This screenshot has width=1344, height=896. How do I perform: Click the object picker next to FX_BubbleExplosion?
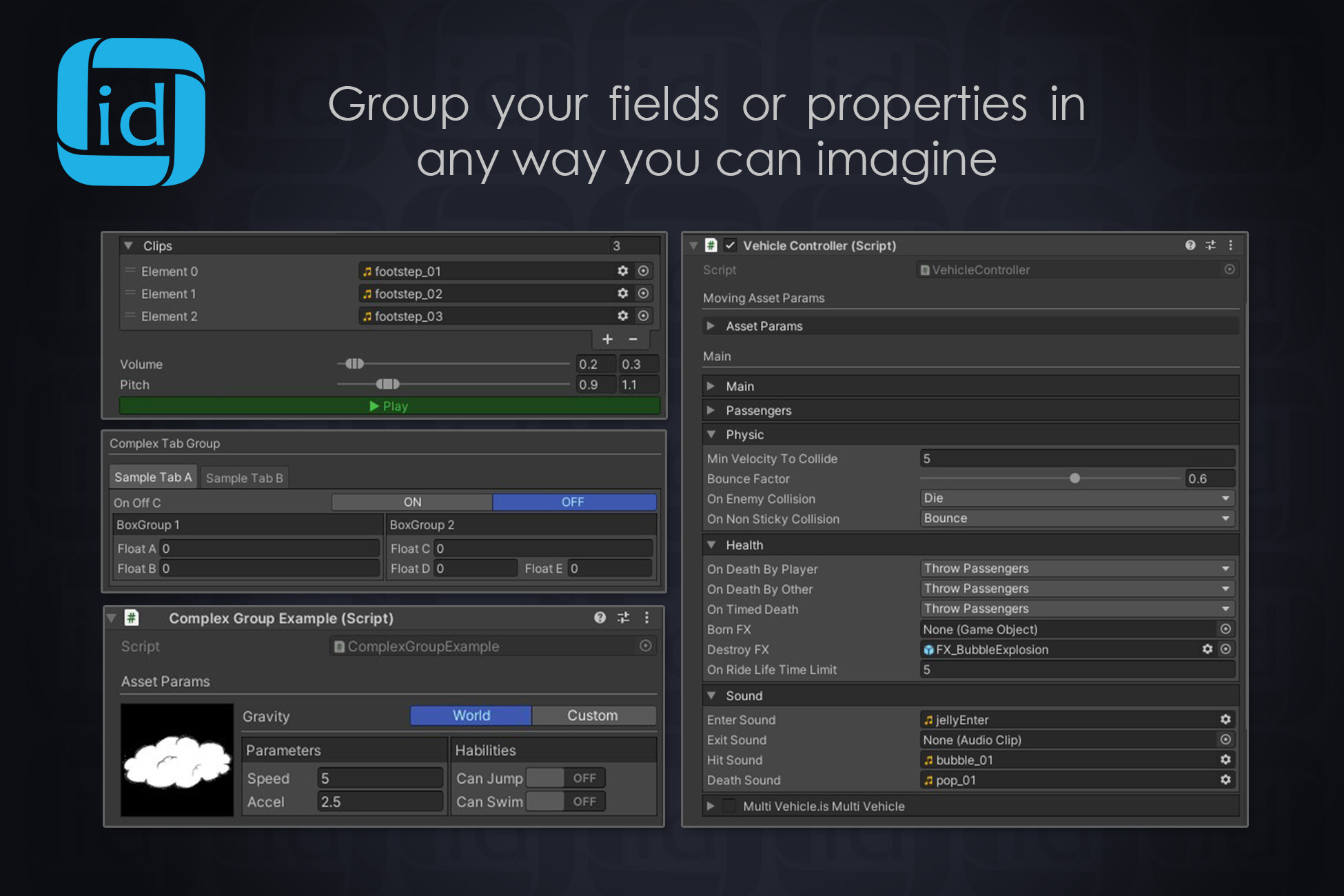click(x=1225, y=649)
